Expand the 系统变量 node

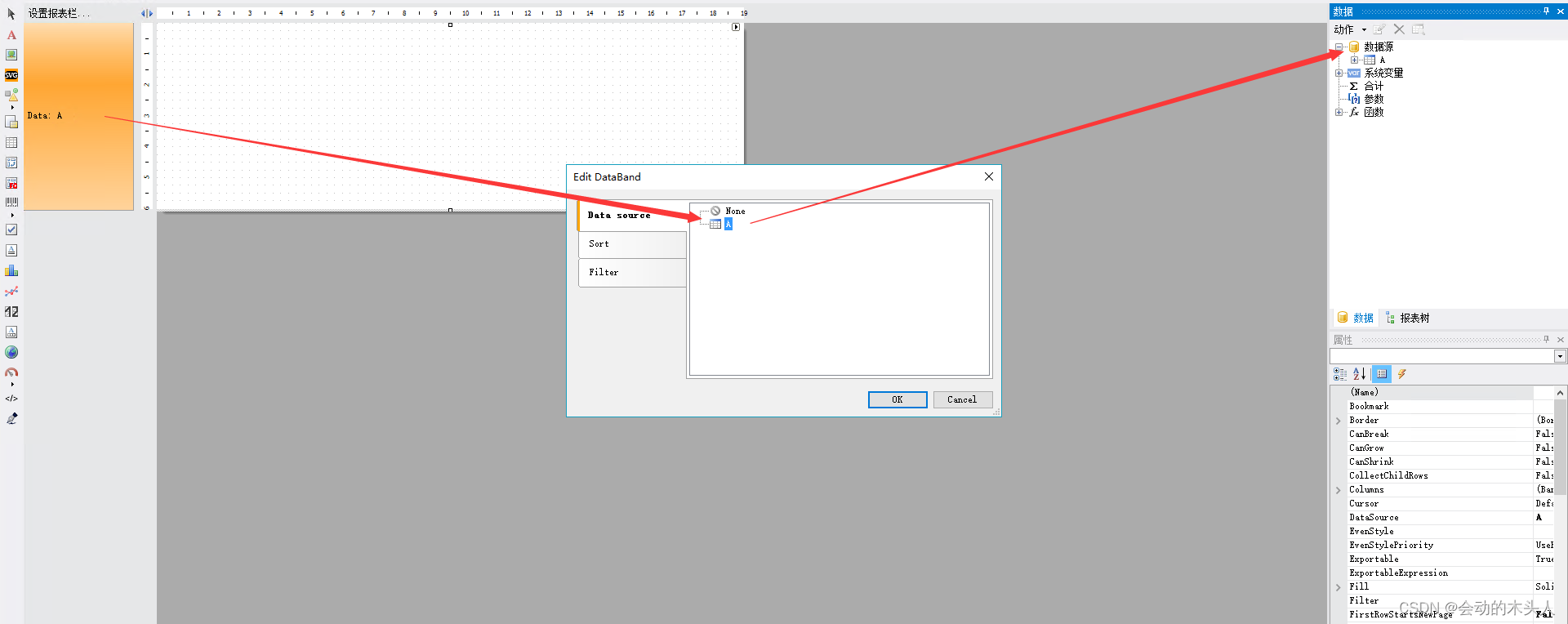click(1339, 73)
